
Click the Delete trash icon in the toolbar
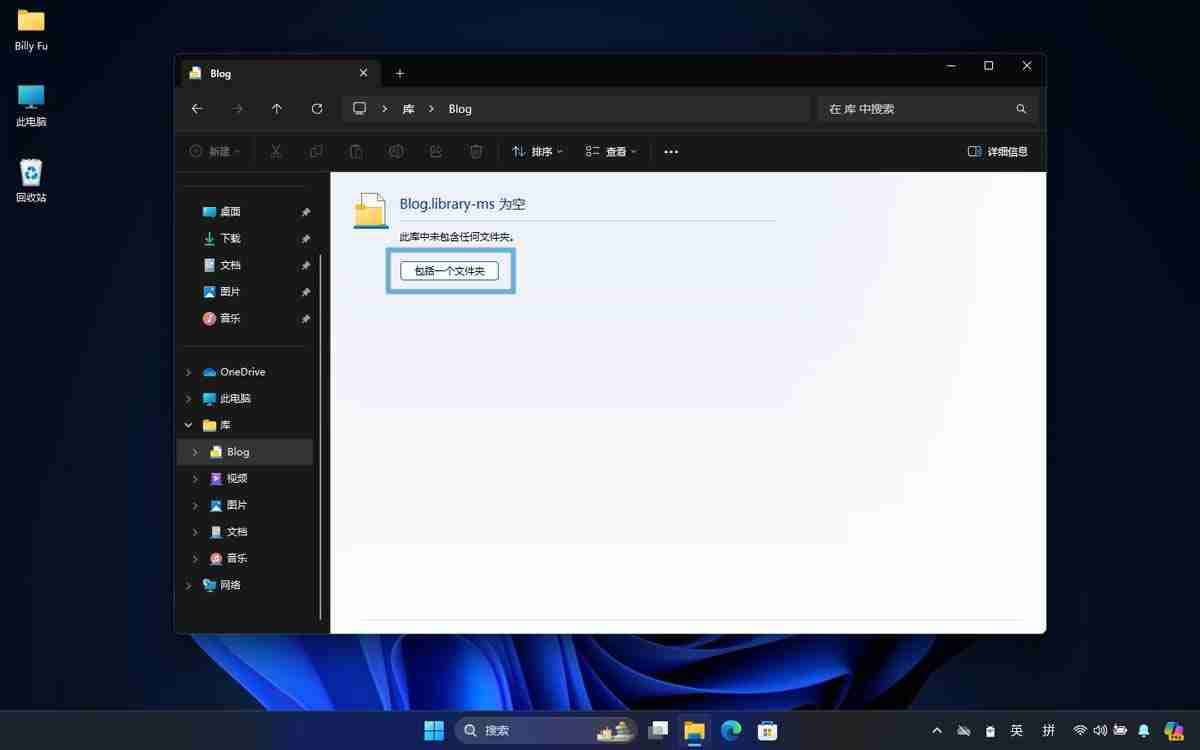(x=475, y=151)
